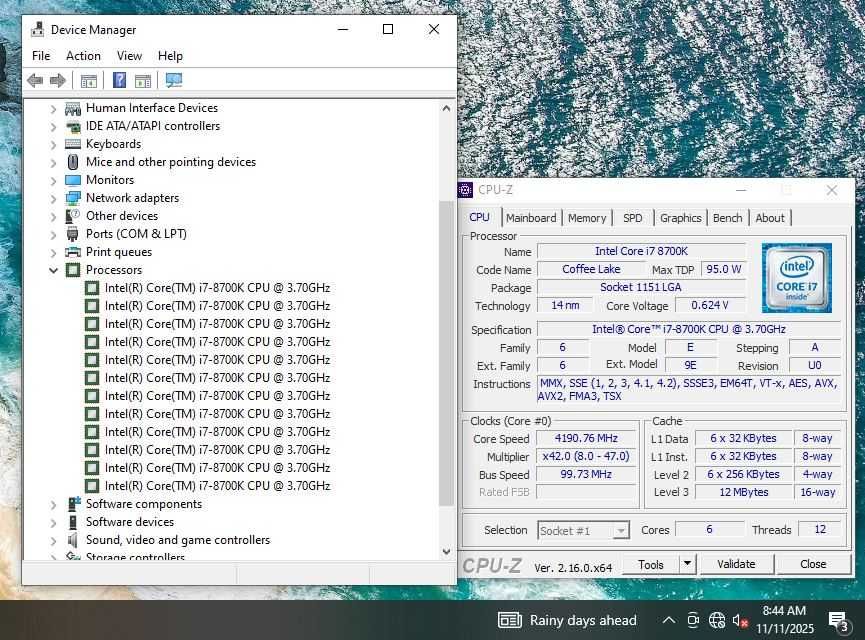Select the Software devices icon
The width and height of the screenshot is (865, 640).
click(x=73, y=522)
